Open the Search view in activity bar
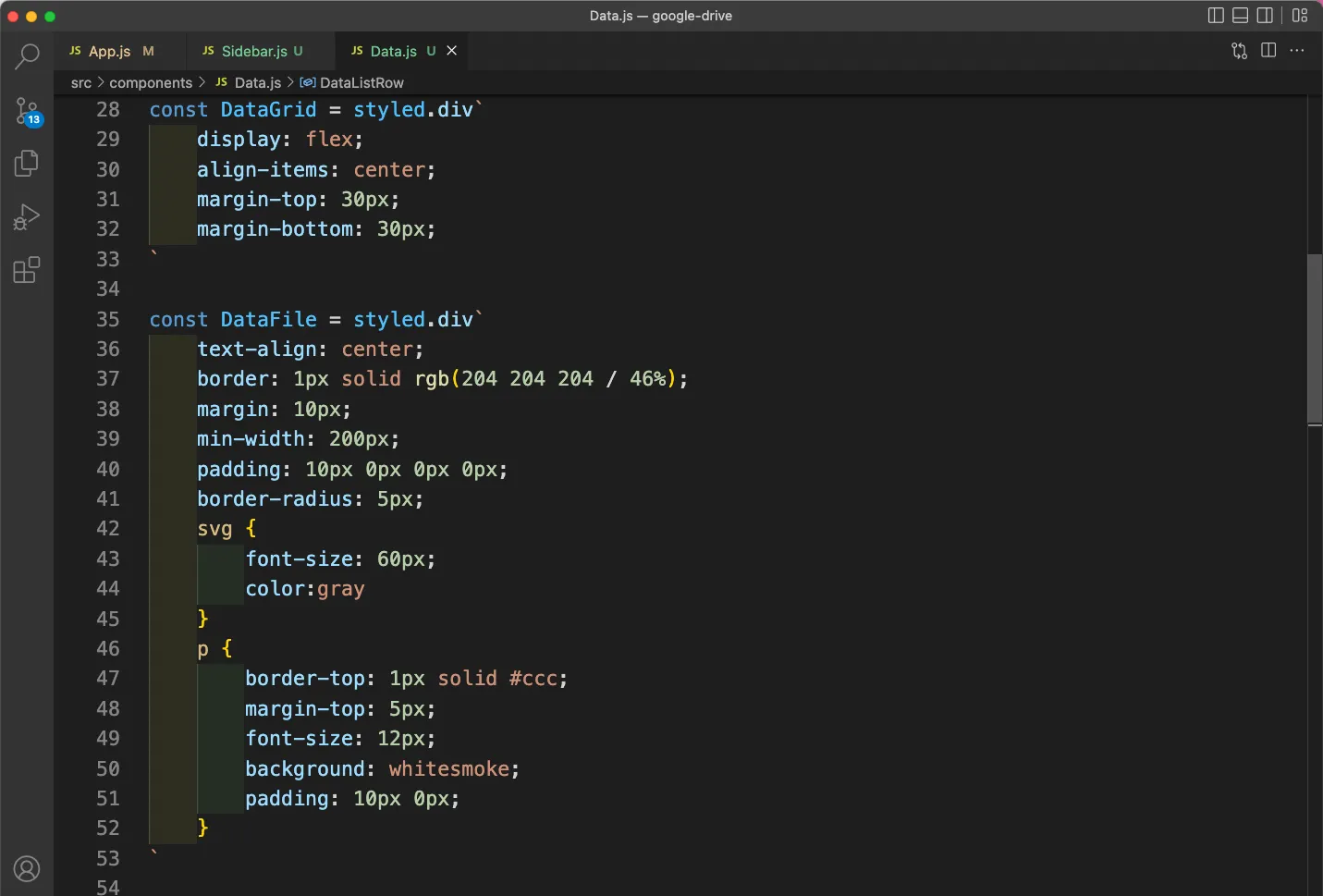The width and height of the screenshot is (1323, 896). (x=27, y=57)
